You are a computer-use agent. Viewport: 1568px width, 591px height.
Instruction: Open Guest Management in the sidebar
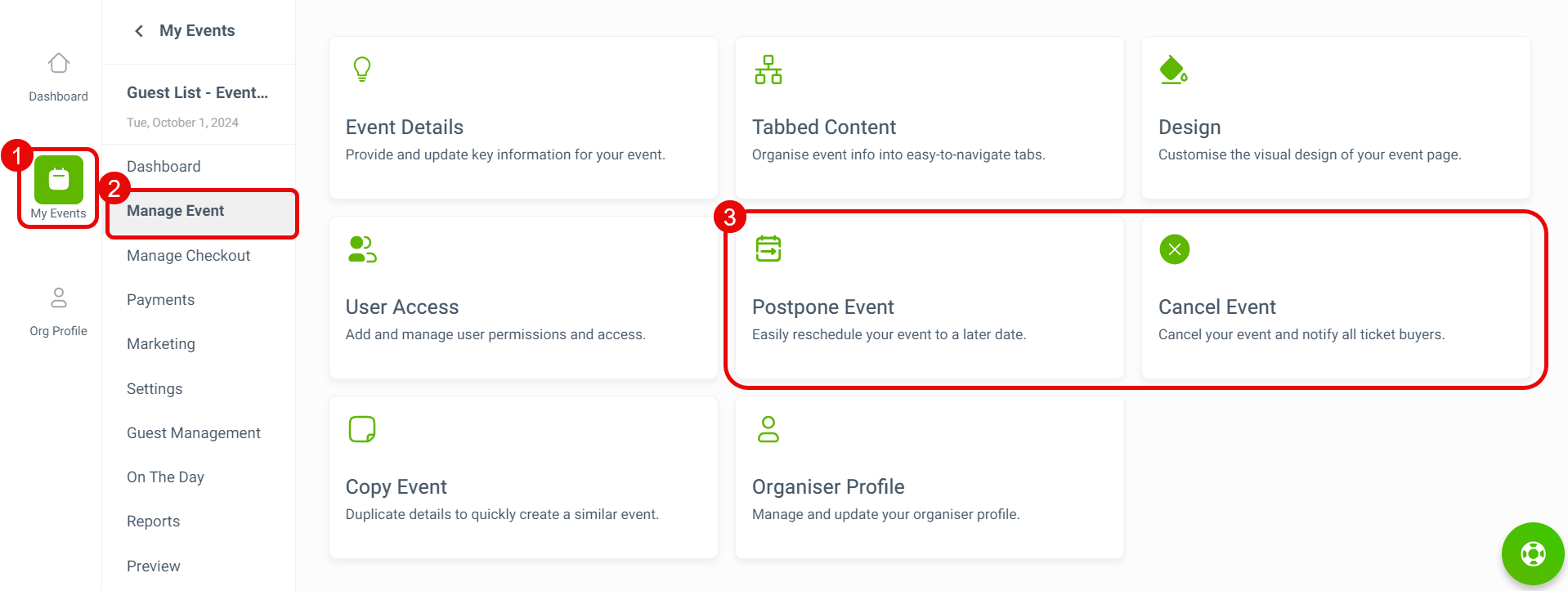(x=193, y=433)
